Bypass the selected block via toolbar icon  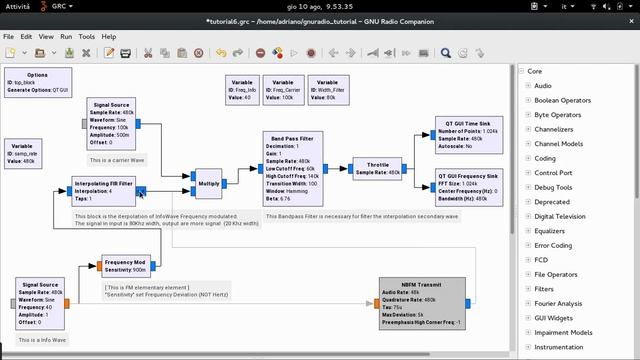[x=406, y=53]
